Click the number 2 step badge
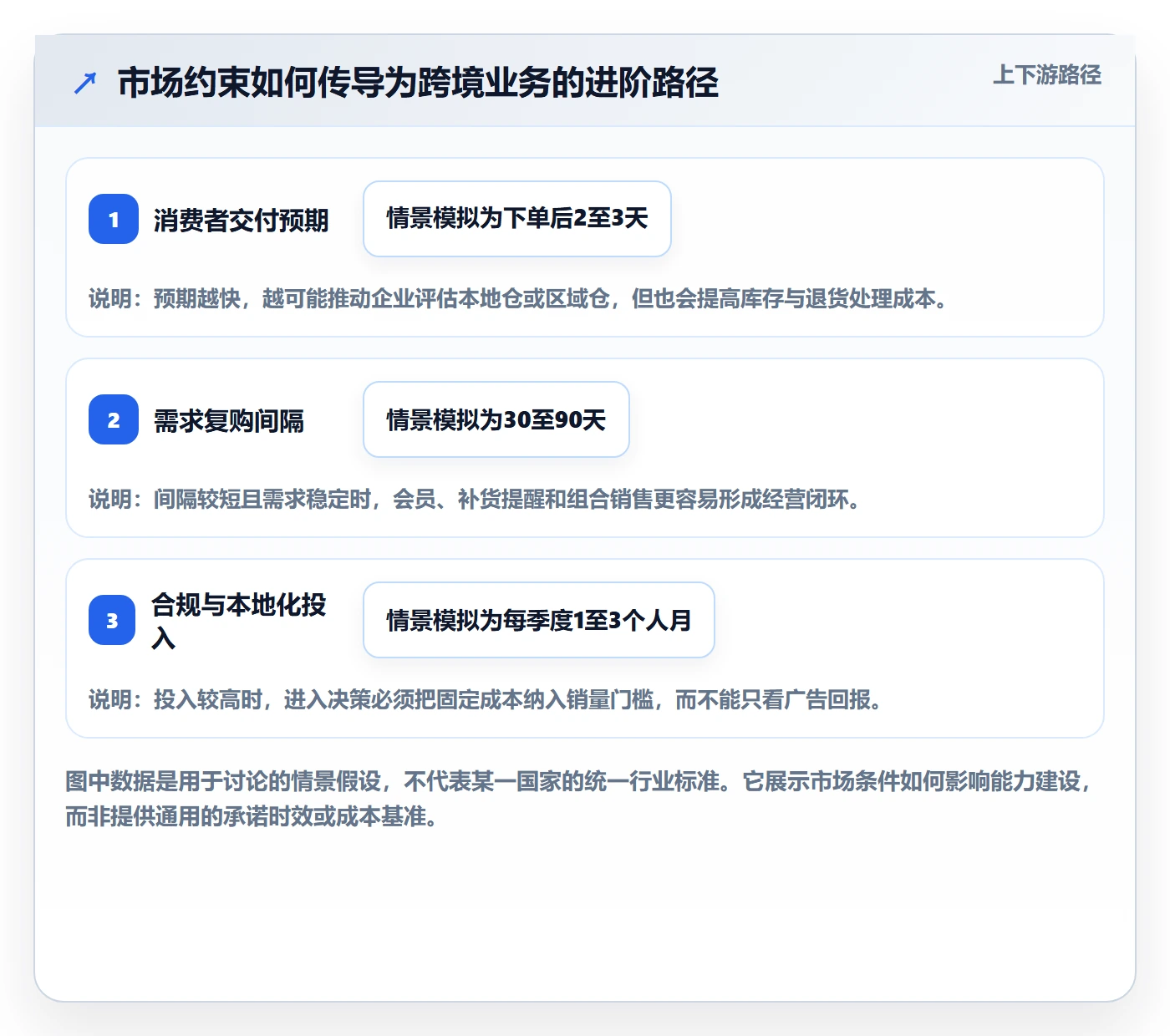 coord(114,419)
